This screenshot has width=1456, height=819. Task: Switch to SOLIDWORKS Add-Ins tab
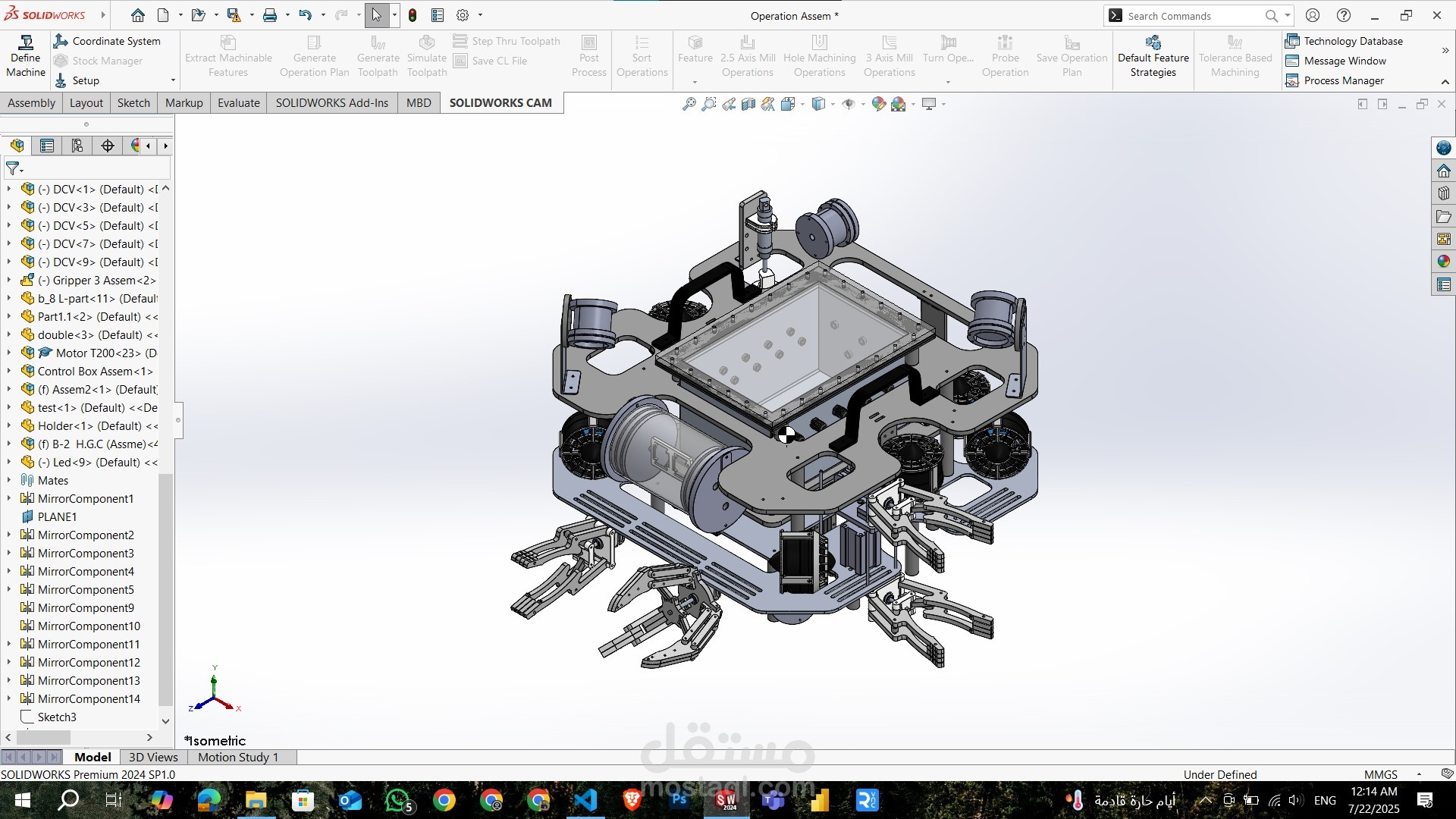[331, 103]
